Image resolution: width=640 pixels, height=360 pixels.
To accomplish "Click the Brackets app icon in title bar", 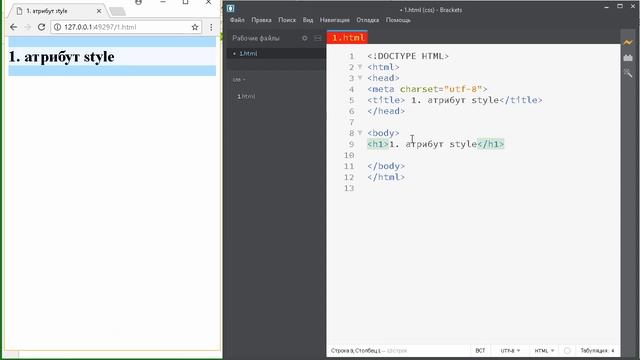I will click(x=231, y=8).
